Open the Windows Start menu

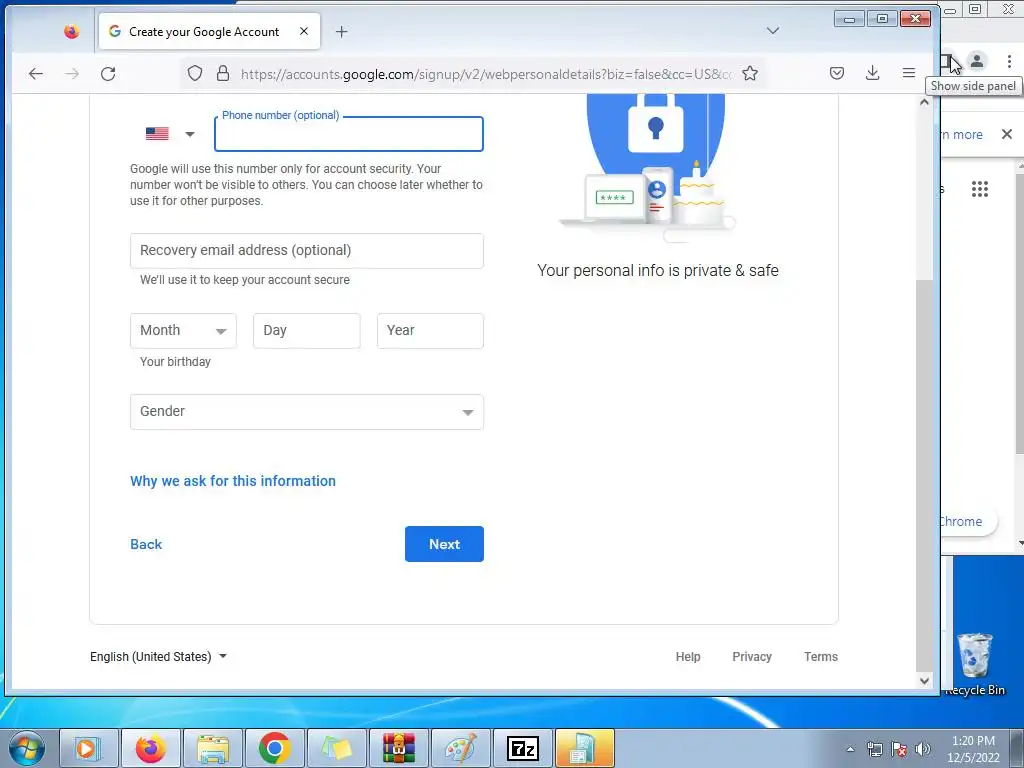coord(27,748)
